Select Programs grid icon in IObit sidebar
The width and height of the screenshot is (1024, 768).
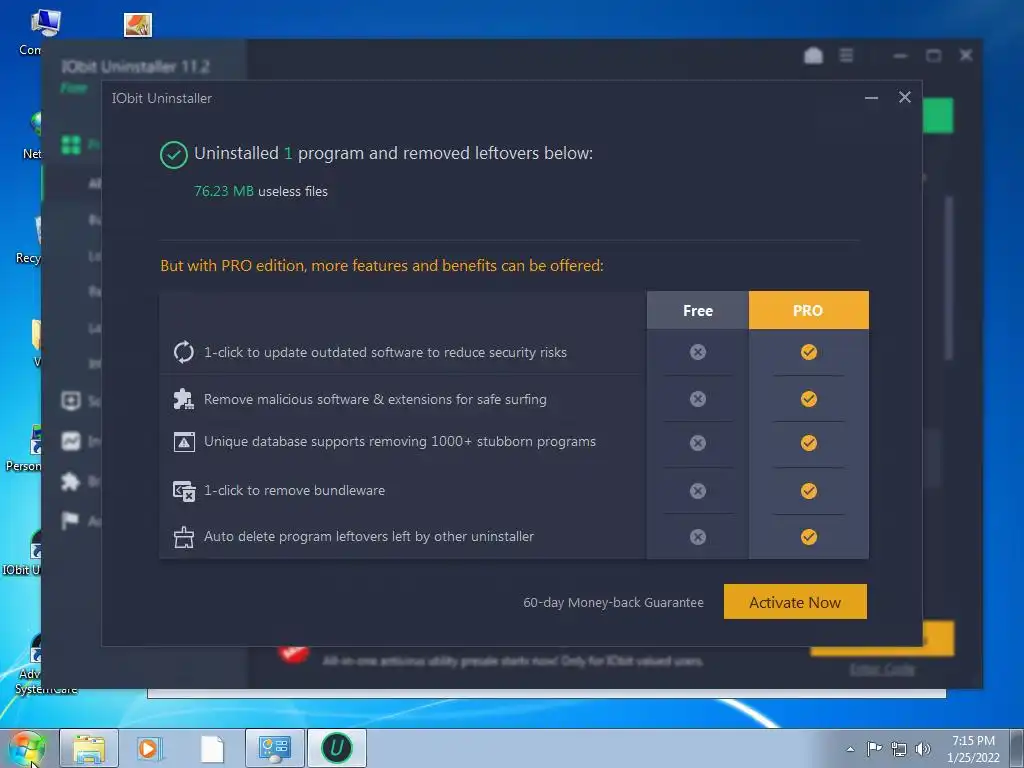[x=71, y=144]
